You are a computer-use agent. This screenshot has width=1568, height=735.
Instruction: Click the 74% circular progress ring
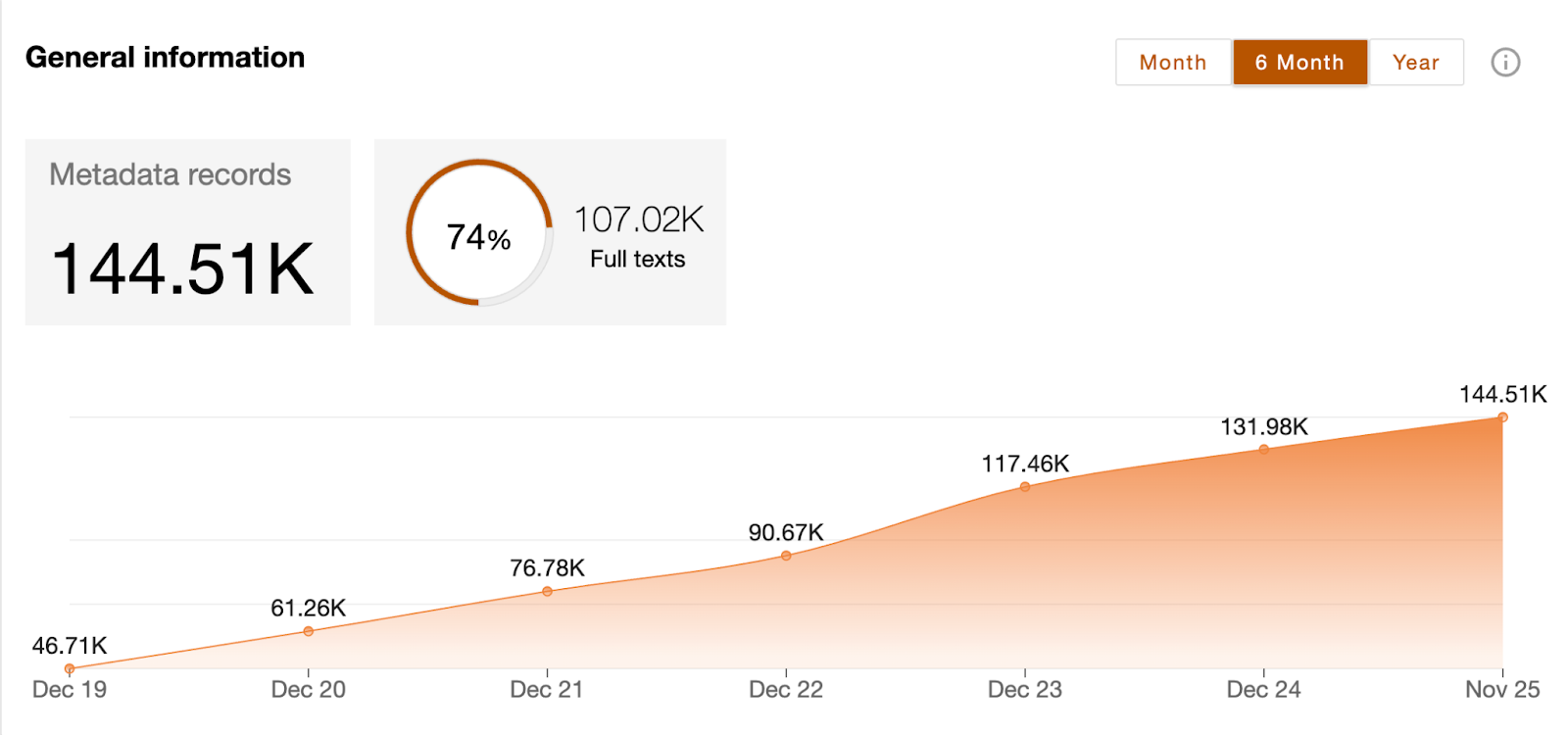click(479, 232)
